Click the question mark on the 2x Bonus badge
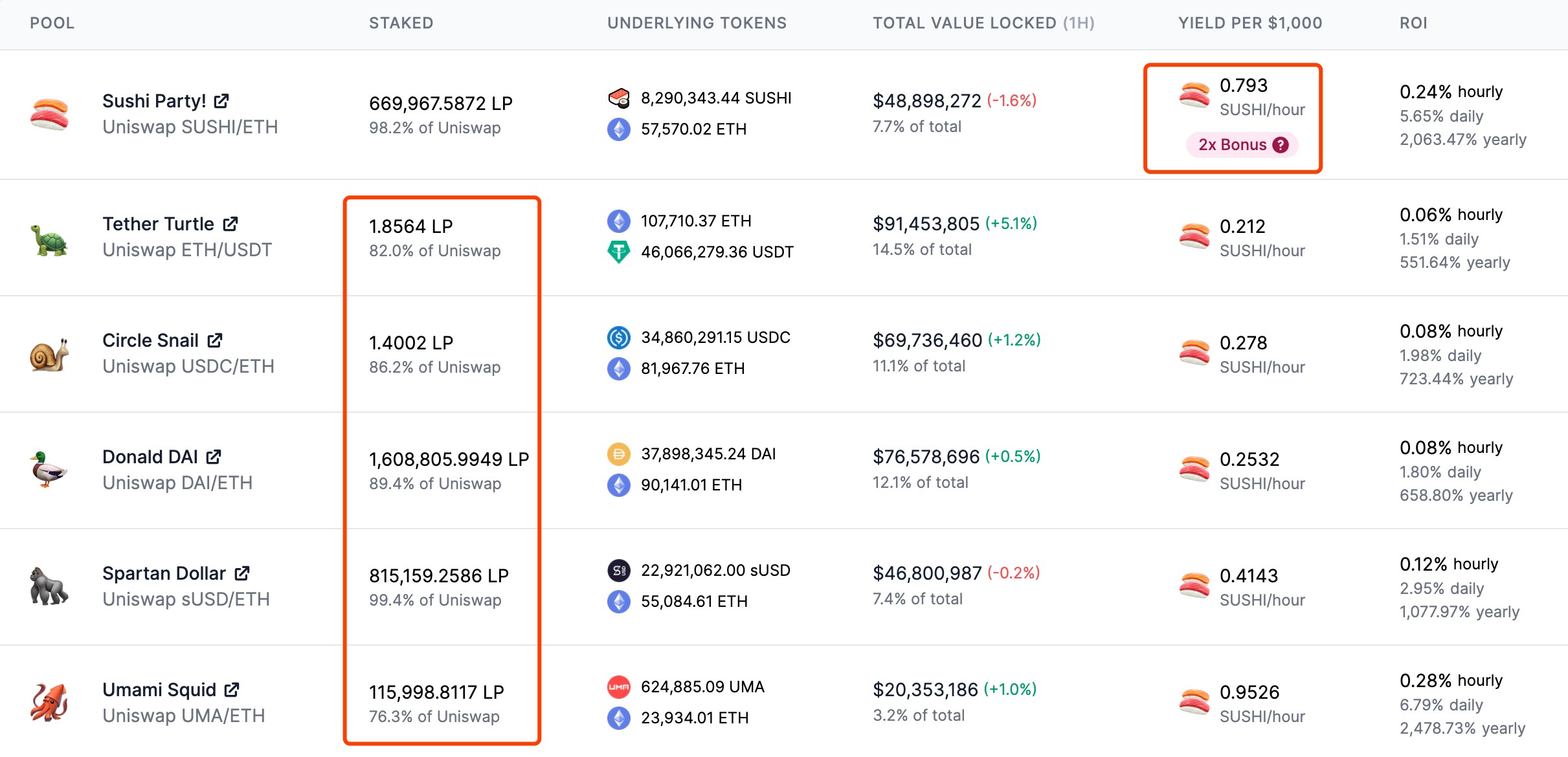The image size is (1568, 757). pos(1280,145)
